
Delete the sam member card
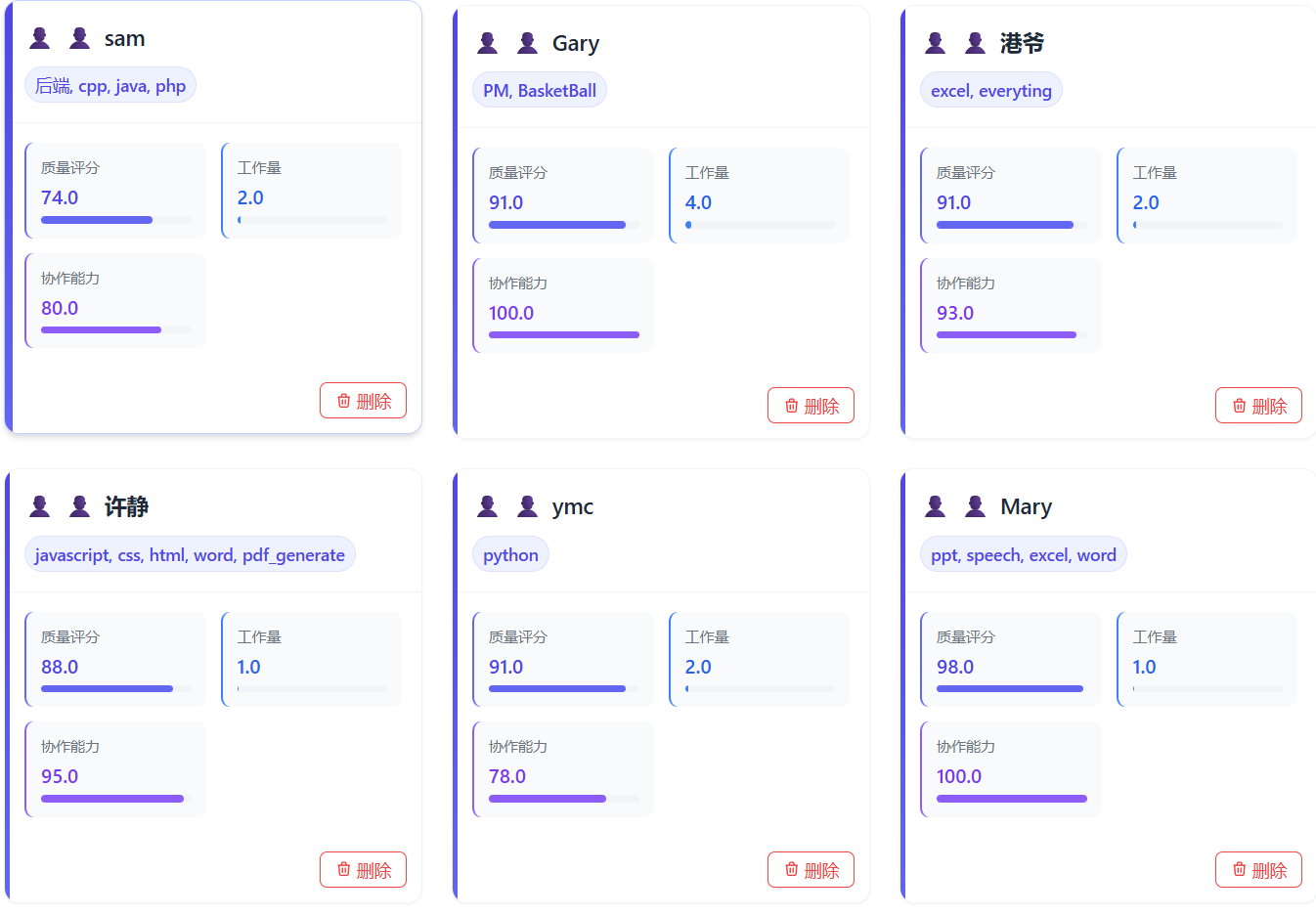click(x=363, y=401)
